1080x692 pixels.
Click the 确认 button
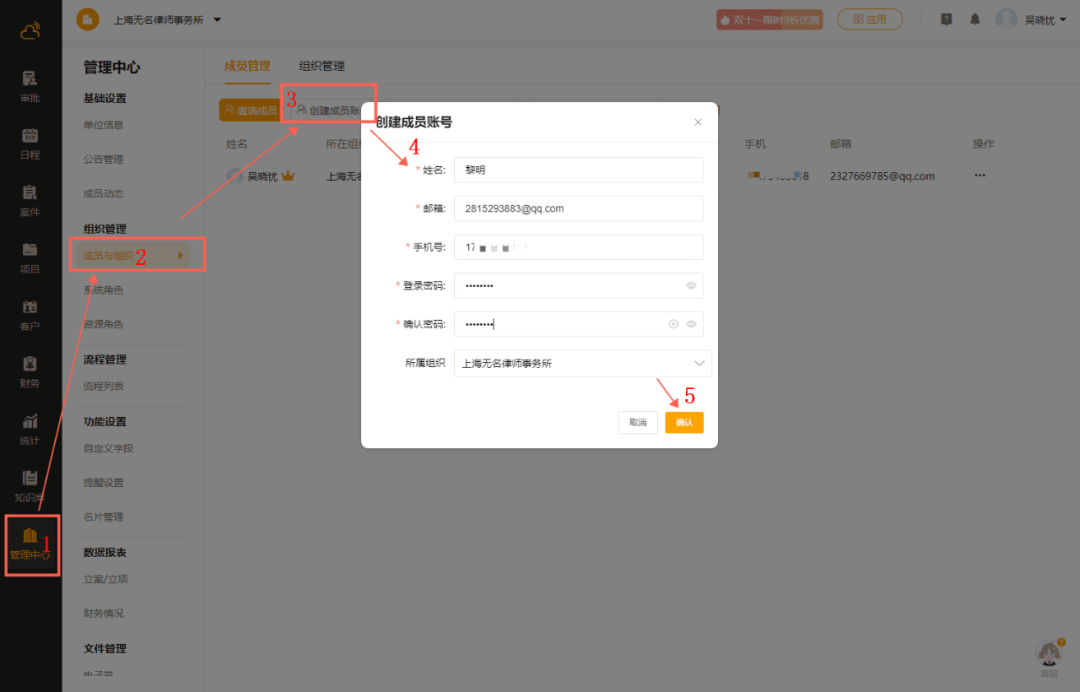click(684, 423)
